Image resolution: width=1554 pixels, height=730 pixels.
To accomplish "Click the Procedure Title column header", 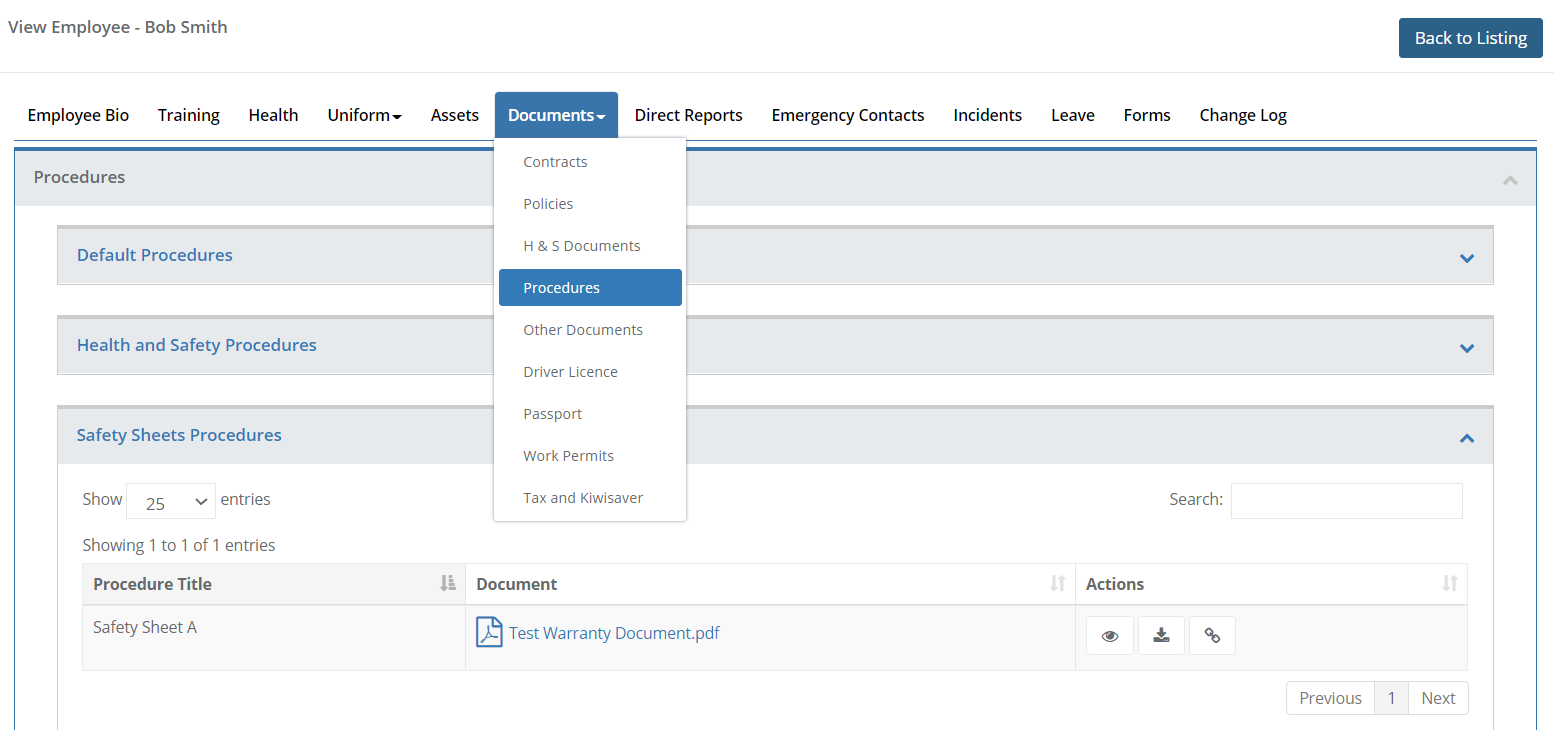I will [273, 584].
